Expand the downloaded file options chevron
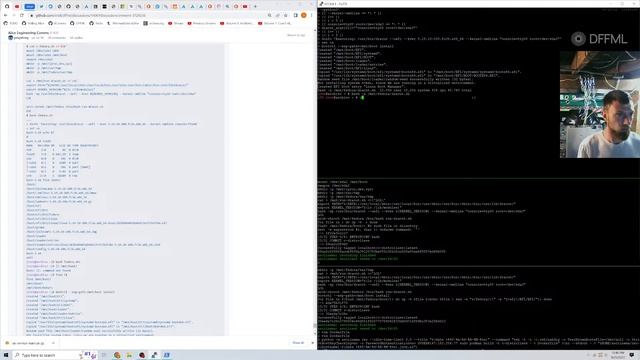Image resolution: width=640 pixels, height=360 pixels. pyautogui.click(x=53, y=343)
